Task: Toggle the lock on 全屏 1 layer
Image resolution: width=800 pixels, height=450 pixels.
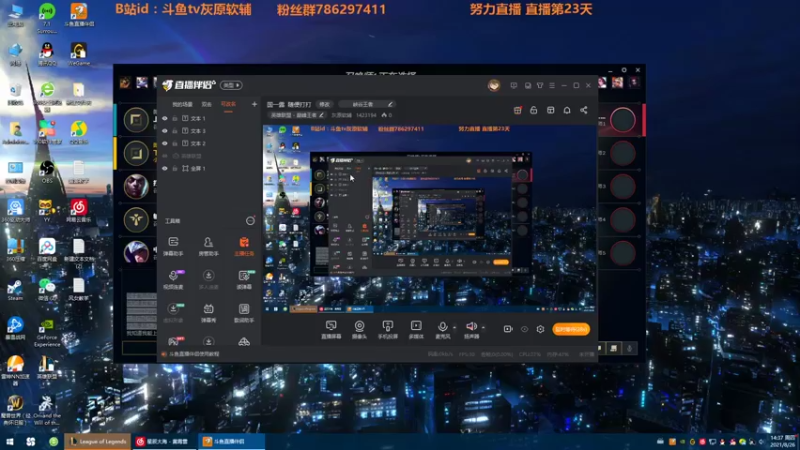Action: click(175, 168)
